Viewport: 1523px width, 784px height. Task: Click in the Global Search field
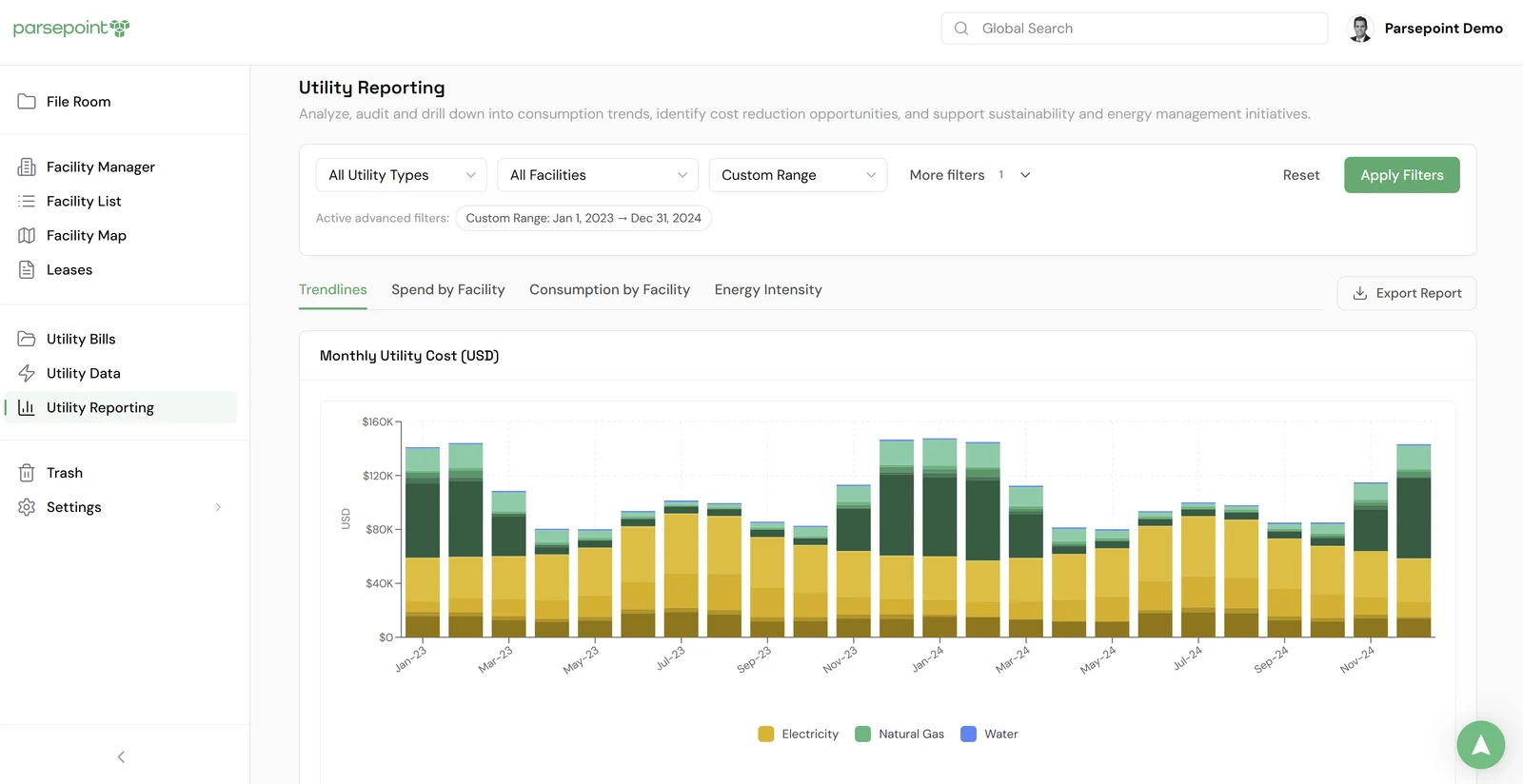pyautogui.click(x=1135, y=29)
